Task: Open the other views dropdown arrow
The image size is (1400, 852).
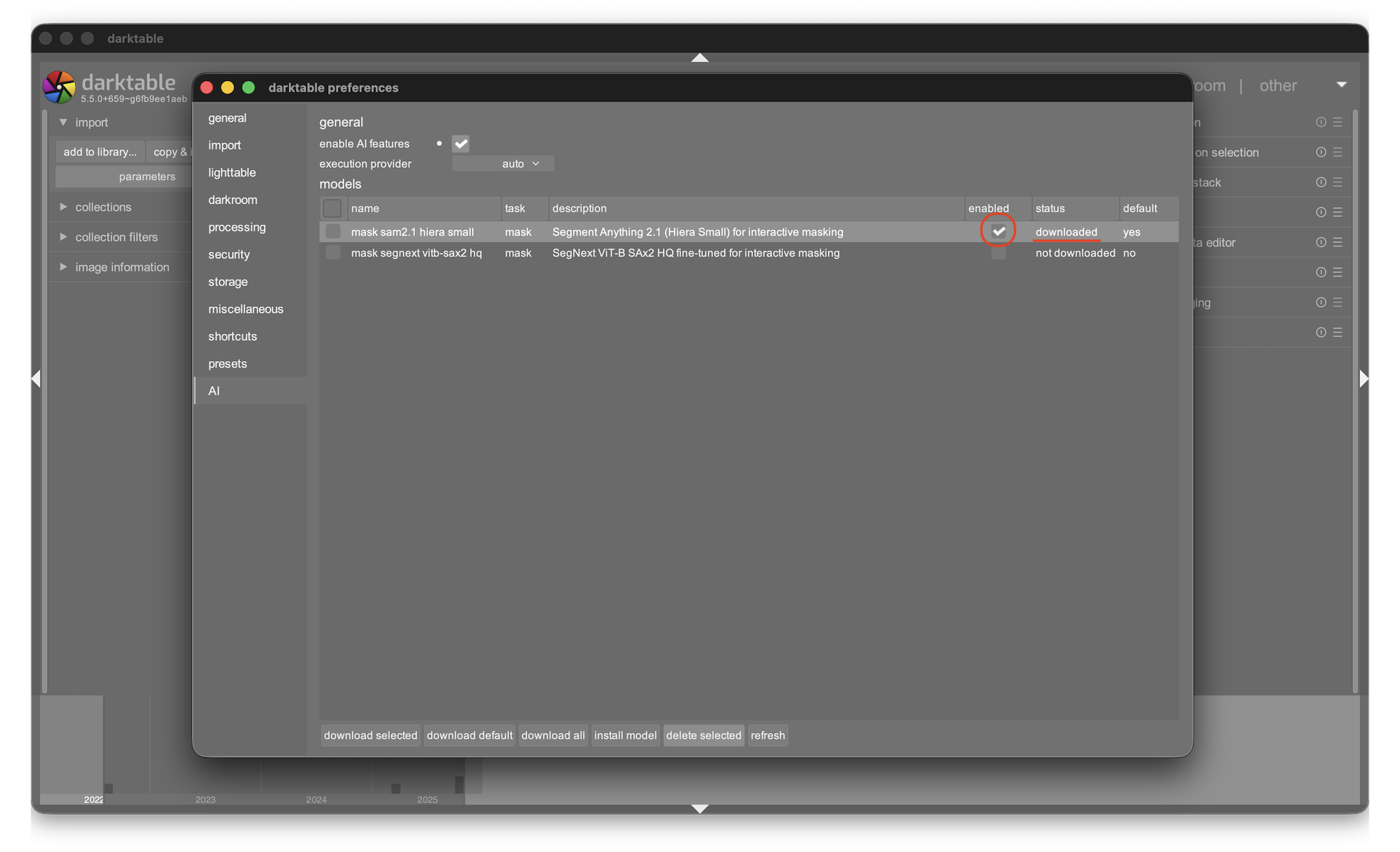Action: 1341,85
